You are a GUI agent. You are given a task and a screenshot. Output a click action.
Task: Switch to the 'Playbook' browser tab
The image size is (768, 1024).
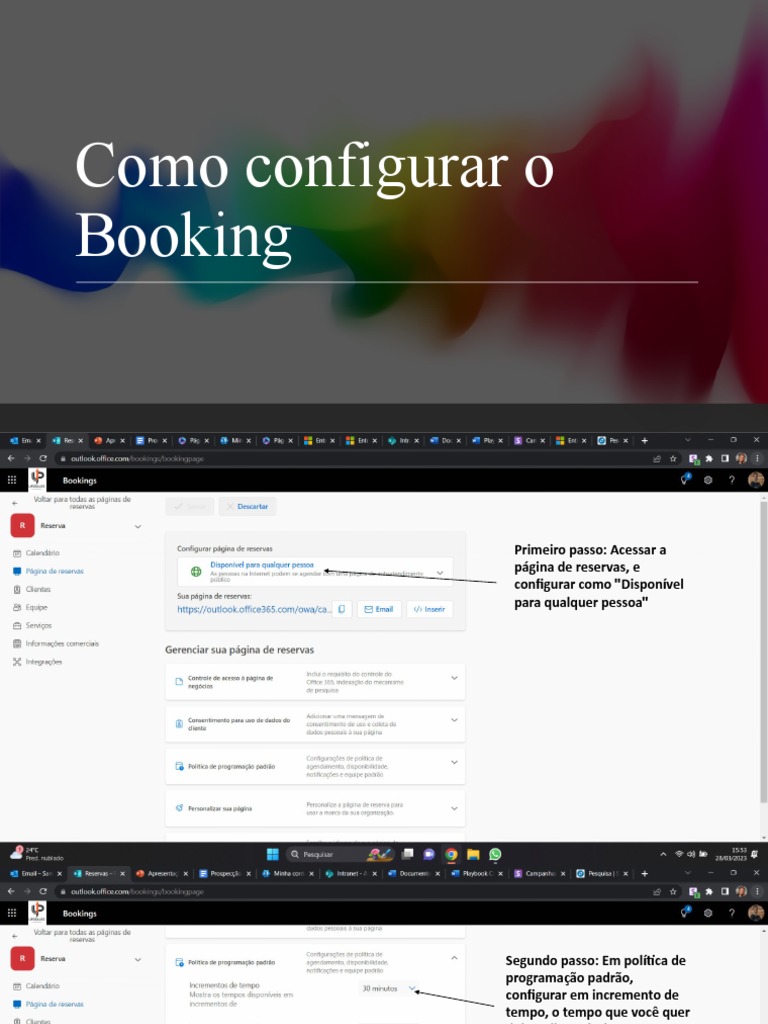pos(479,873)
